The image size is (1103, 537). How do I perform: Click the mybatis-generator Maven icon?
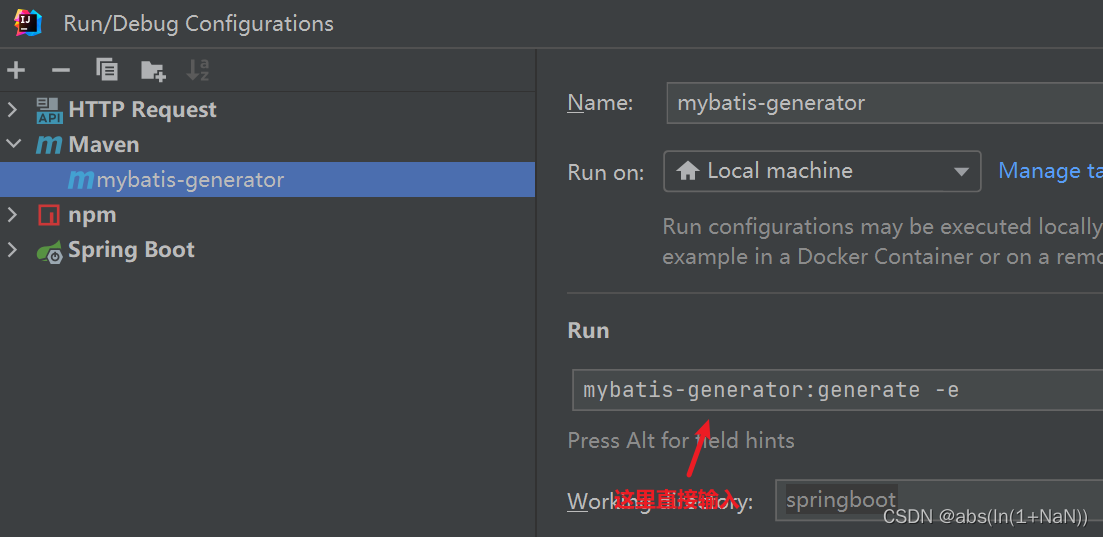[x=80, y=180]
